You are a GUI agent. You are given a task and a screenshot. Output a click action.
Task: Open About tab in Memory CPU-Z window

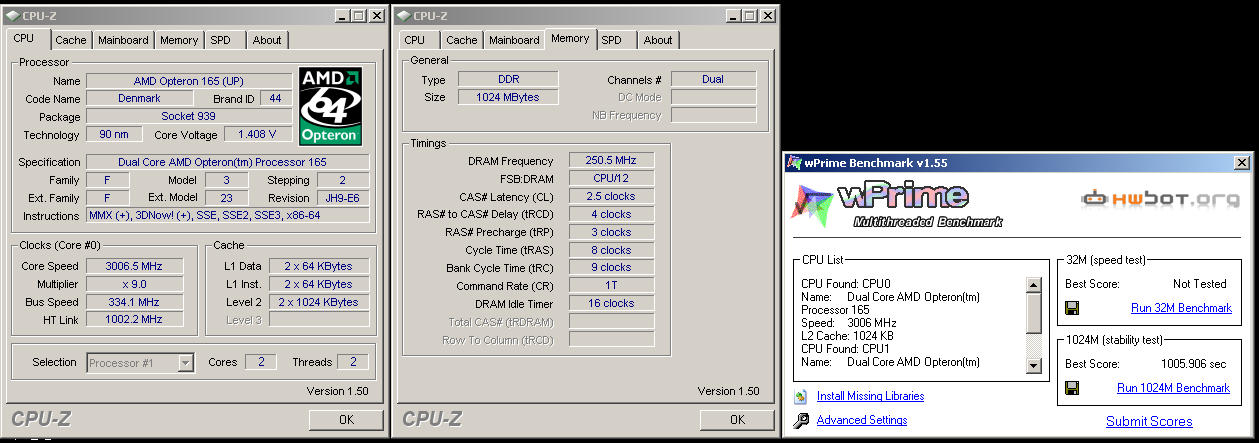pyautogui.click(x=658, y=40)
